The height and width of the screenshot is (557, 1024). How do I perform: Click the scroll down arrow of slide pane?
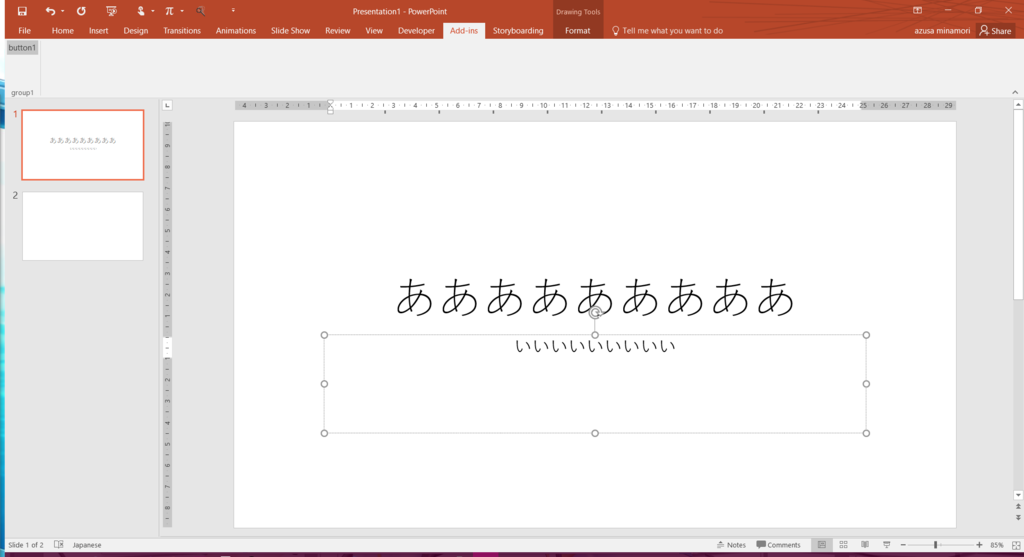(x=1017, y=495)
